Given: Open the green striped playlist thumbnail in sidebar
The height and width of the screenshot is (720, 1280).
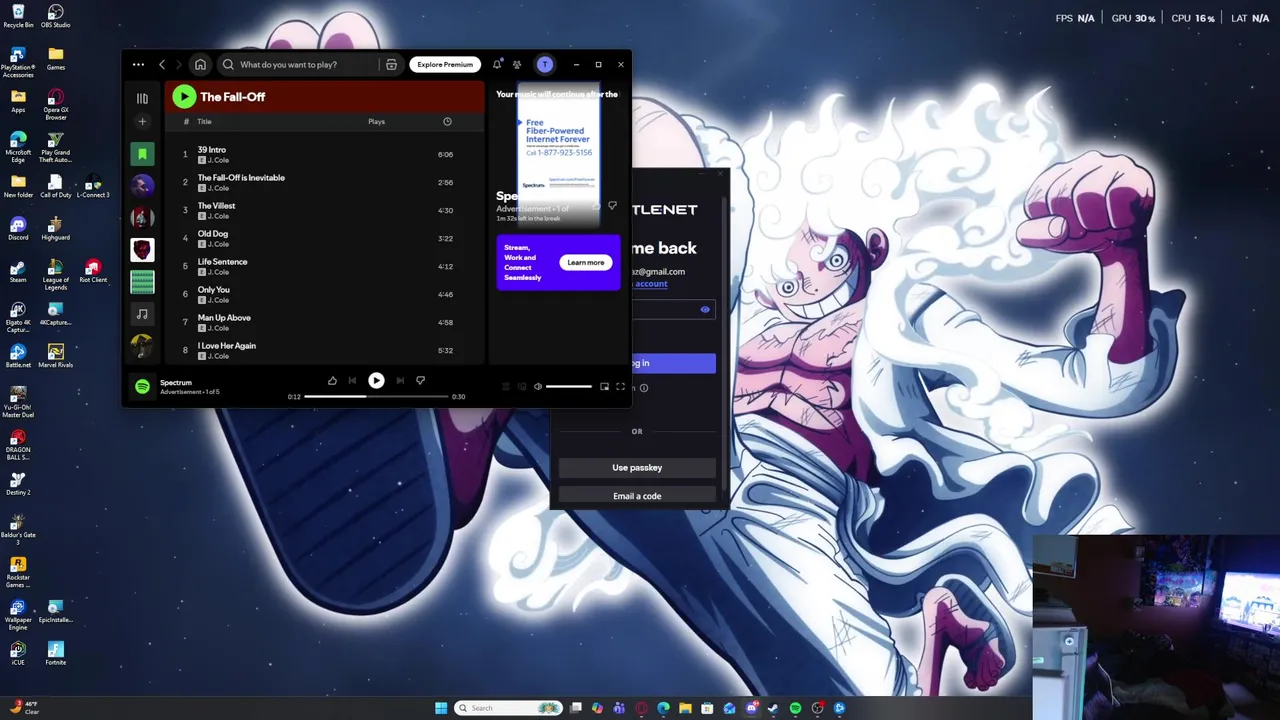Looking at the screenshot, I should [x=142, y=282].
